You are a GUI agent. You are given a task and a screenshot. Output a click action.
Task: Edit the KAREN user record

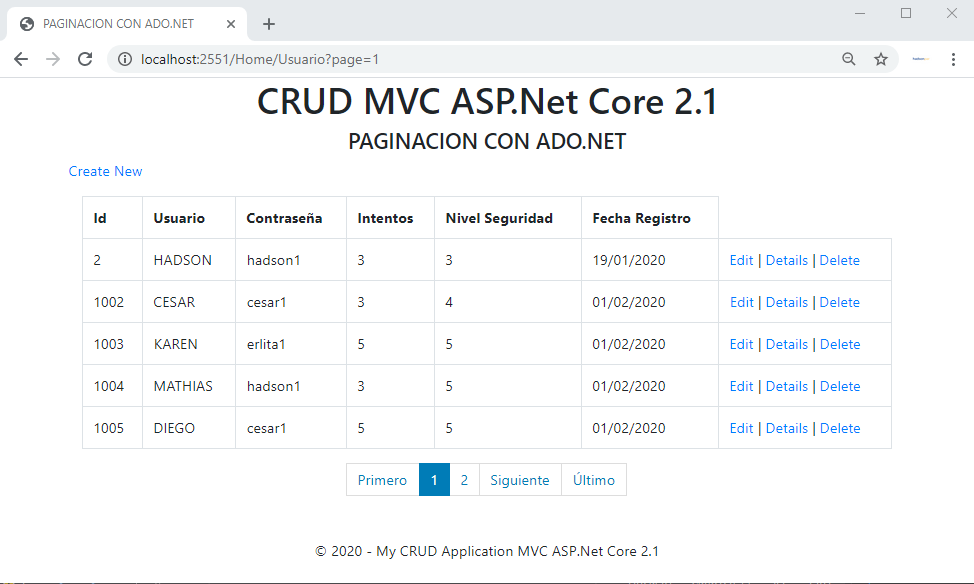click(741, 343)
